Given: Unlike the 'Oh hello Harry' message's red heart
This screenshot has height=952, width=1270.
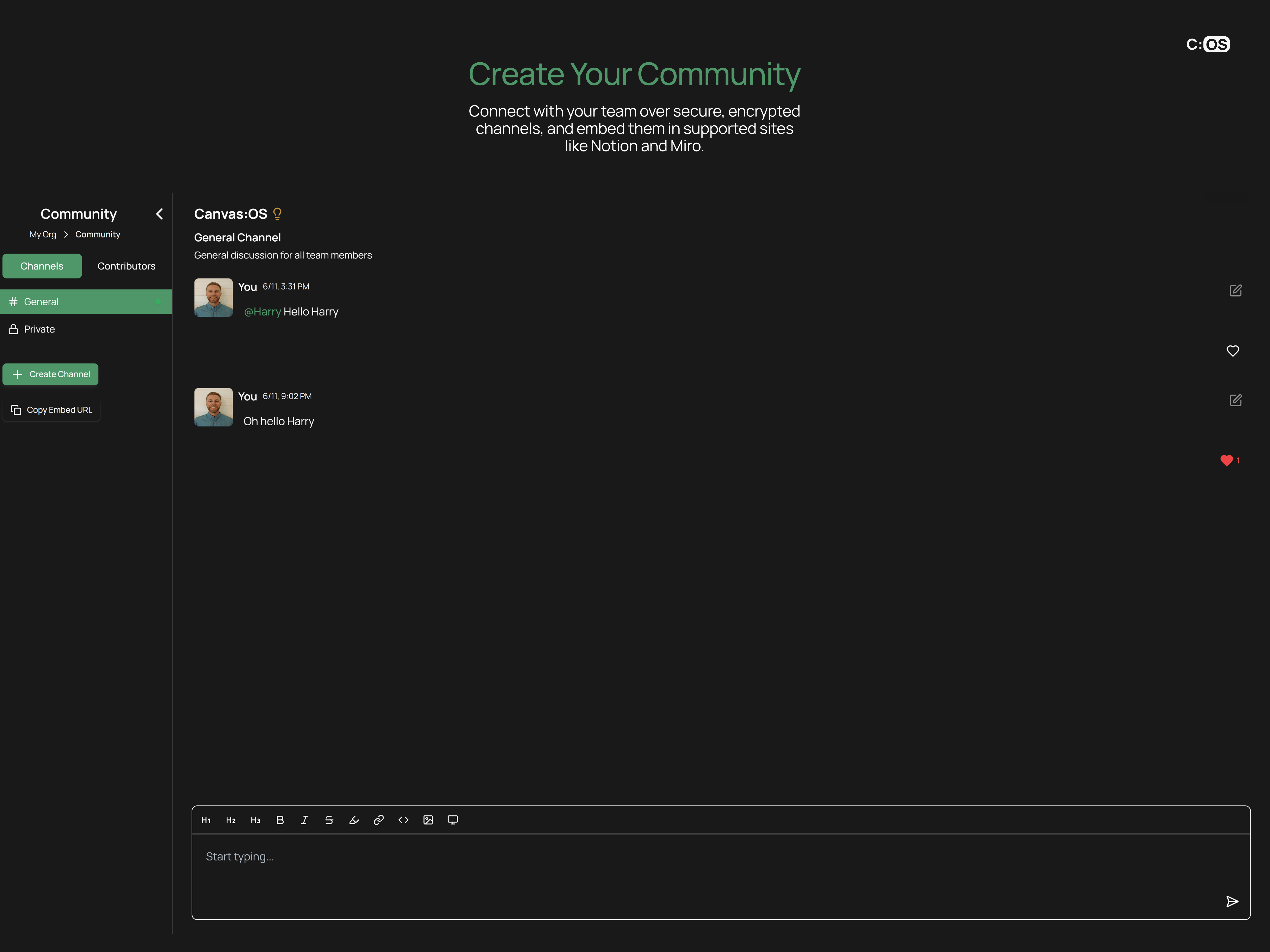Looking at the screenshot, I should pos(1227,460).
